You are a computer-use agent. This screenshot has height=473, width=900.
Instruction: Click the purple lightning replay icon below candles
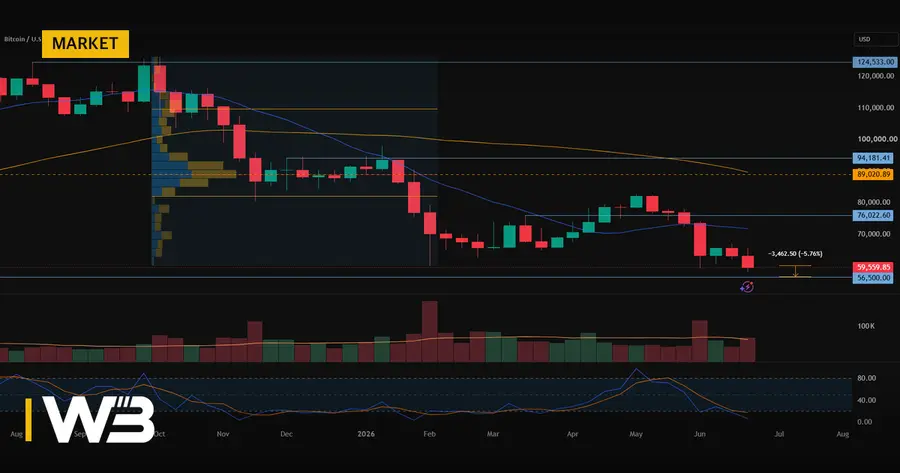point(747,286)
